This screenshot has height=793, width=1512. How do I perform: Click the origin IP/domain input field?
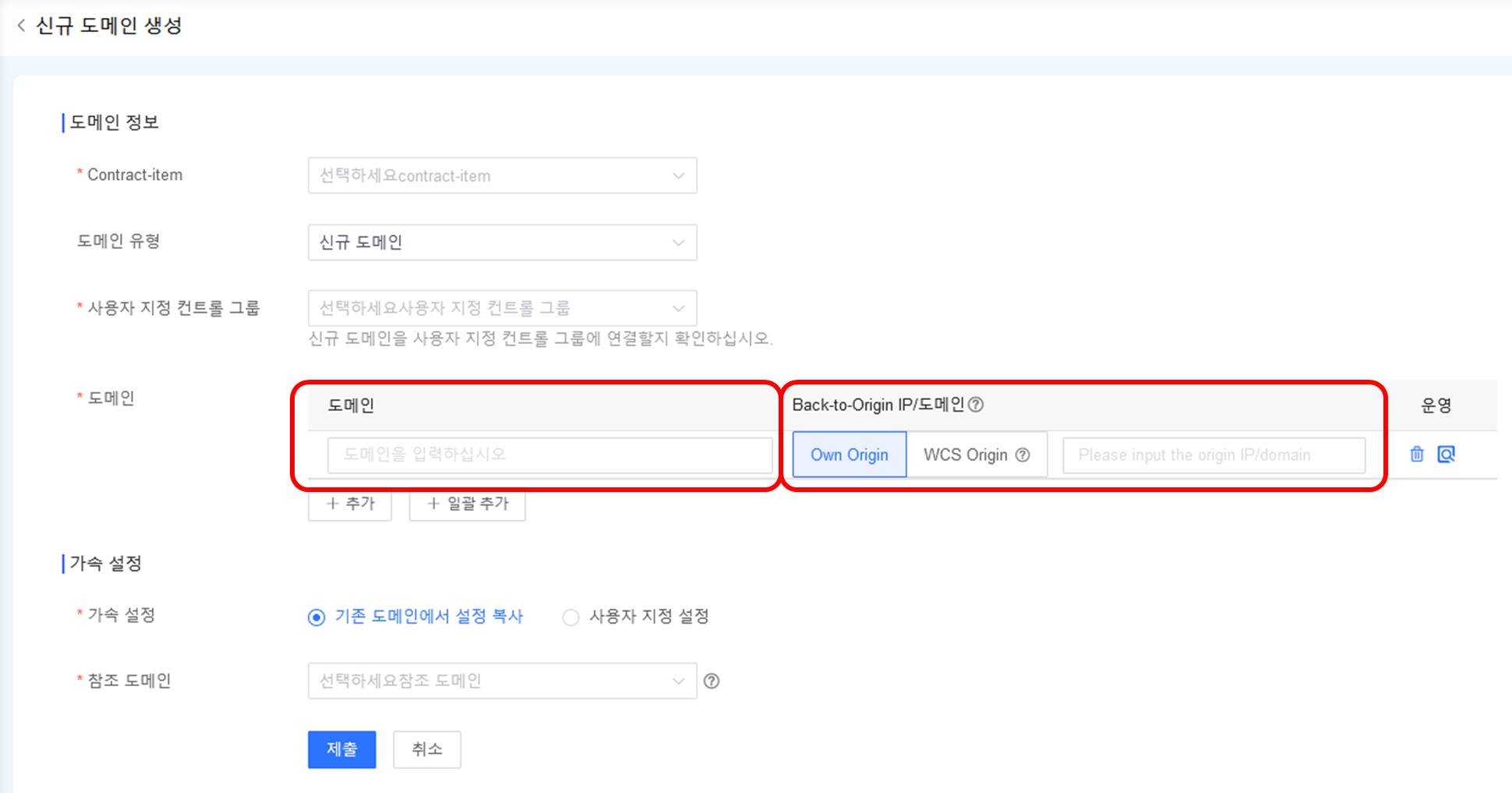tap(1213, 455)
